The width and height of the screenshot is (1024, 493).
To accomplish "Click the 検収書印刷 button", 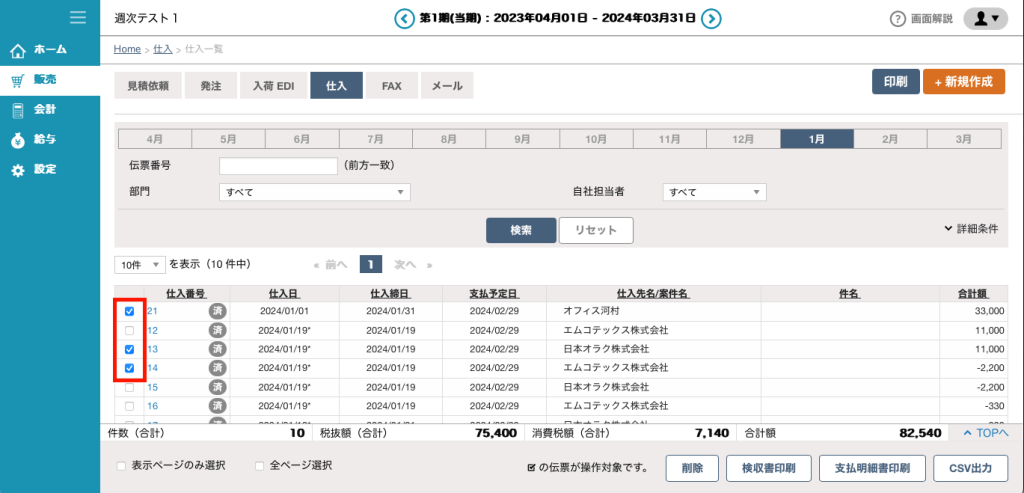I will 769,468.
